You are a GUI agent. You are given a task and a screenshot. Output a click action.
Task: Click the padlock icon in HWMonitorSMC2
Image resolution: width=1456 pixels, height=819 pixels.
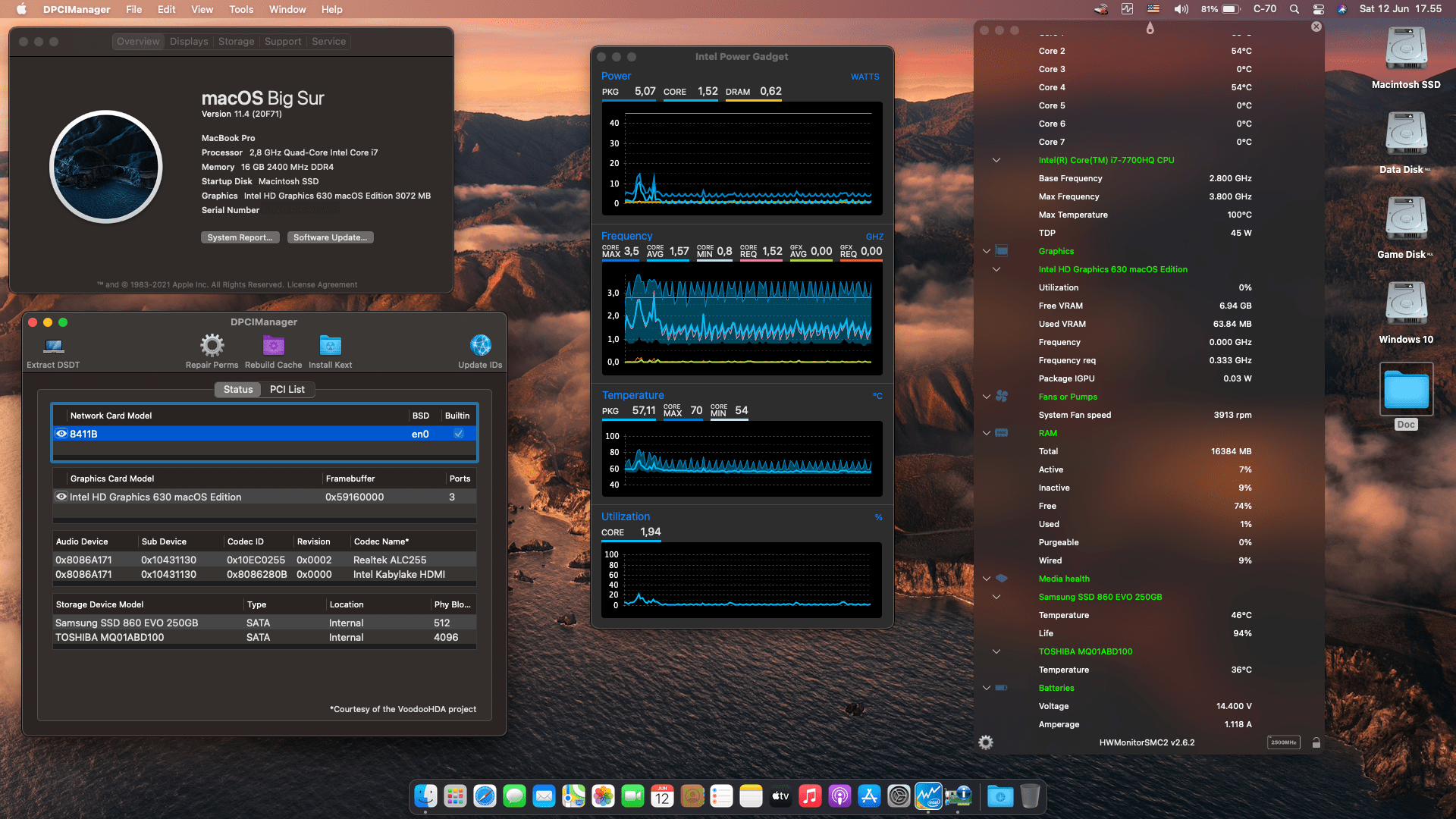(1316, 742)
